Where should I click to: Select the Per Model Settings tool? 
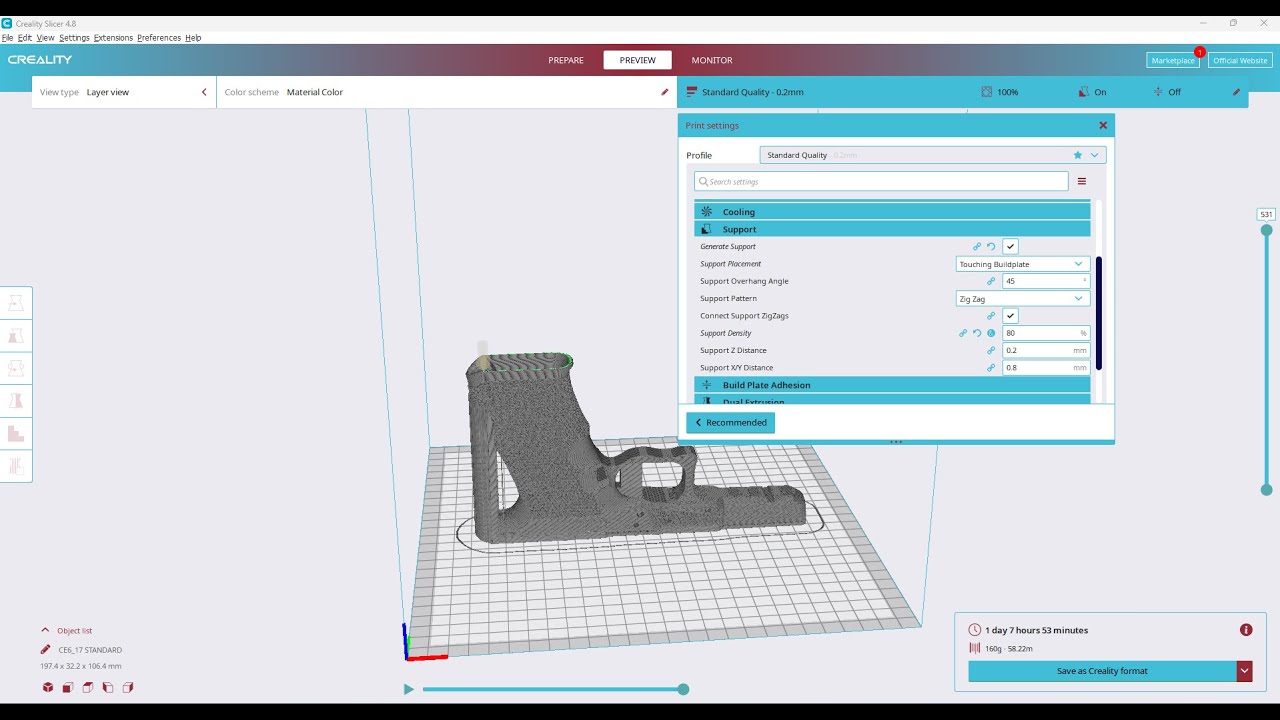(x=16, y=434)
